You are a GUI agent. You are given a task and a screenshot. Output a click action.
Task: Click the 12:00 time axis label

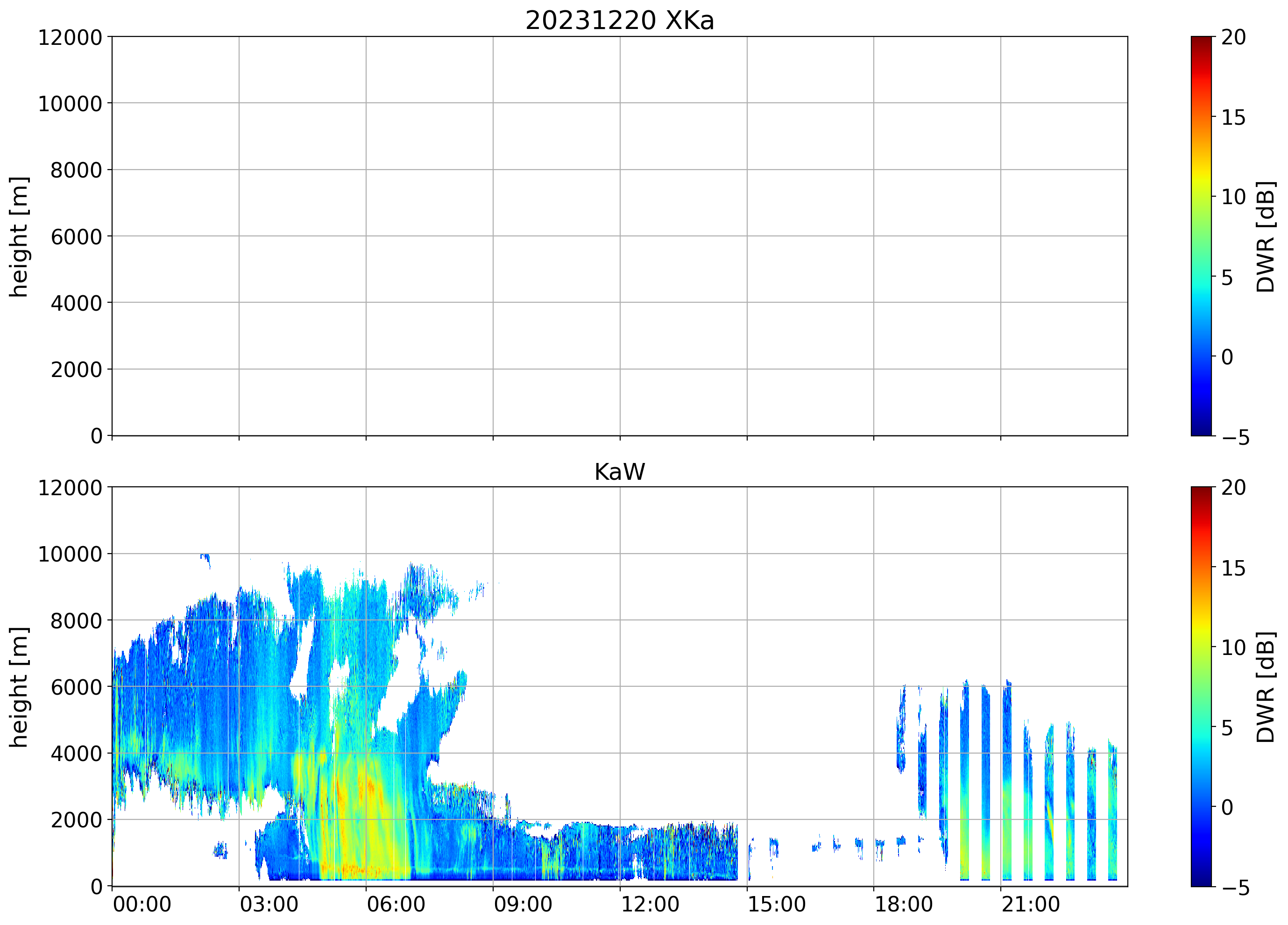click(650, 904)
